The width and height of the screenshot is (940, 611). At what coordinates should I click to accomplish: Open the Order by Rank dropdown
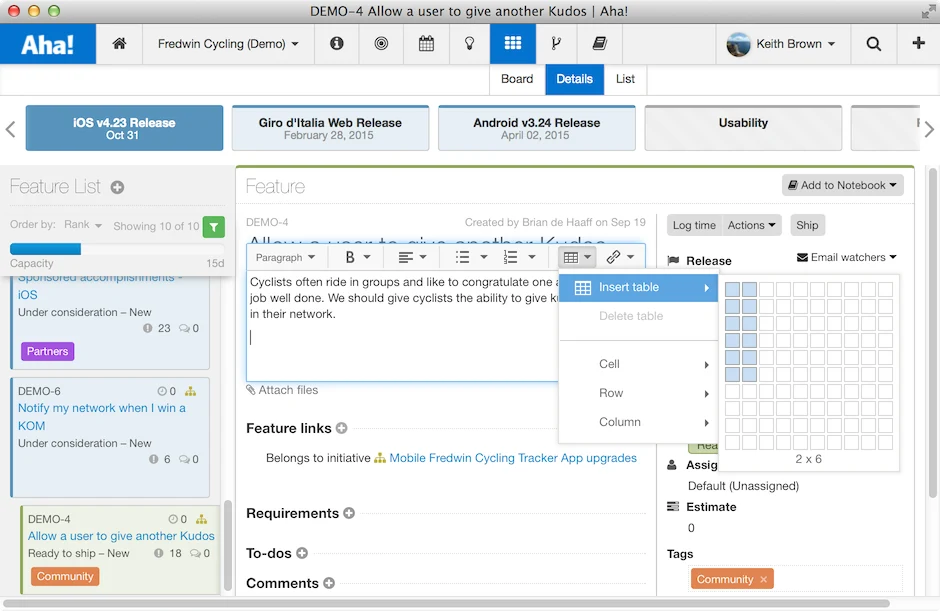click(83, 224)
